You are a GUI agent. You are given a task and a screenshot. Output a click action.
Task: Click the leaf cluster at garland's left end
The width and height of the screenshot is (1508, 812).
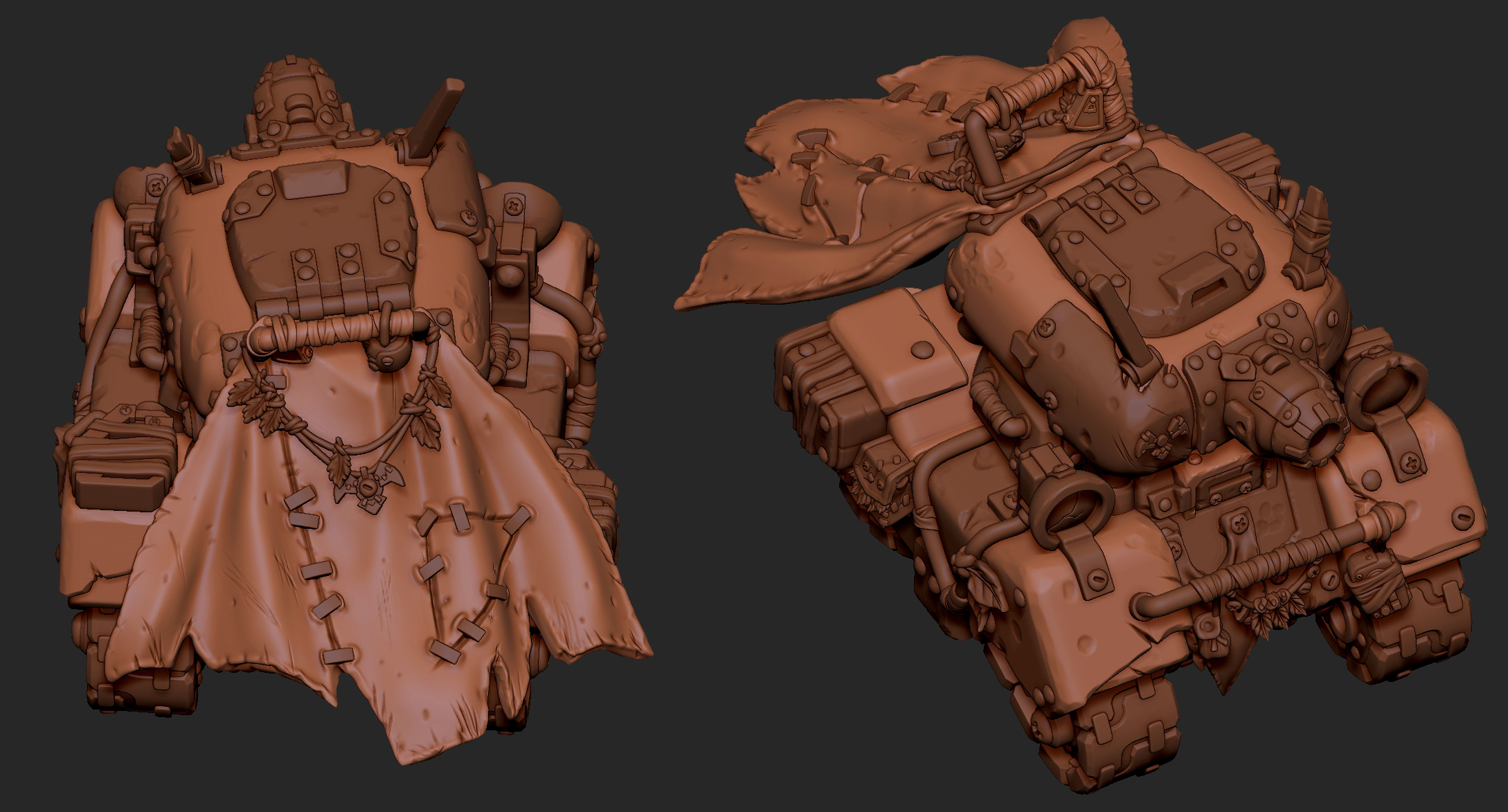click(255, 405)
